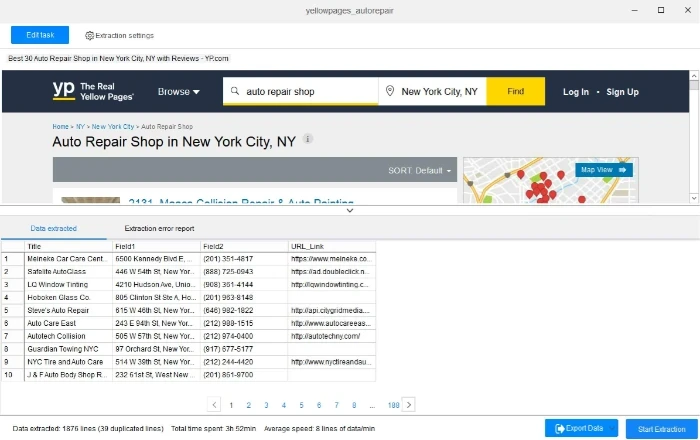Go to previous page arrow
700x440 pixels.
coord(214,405)
